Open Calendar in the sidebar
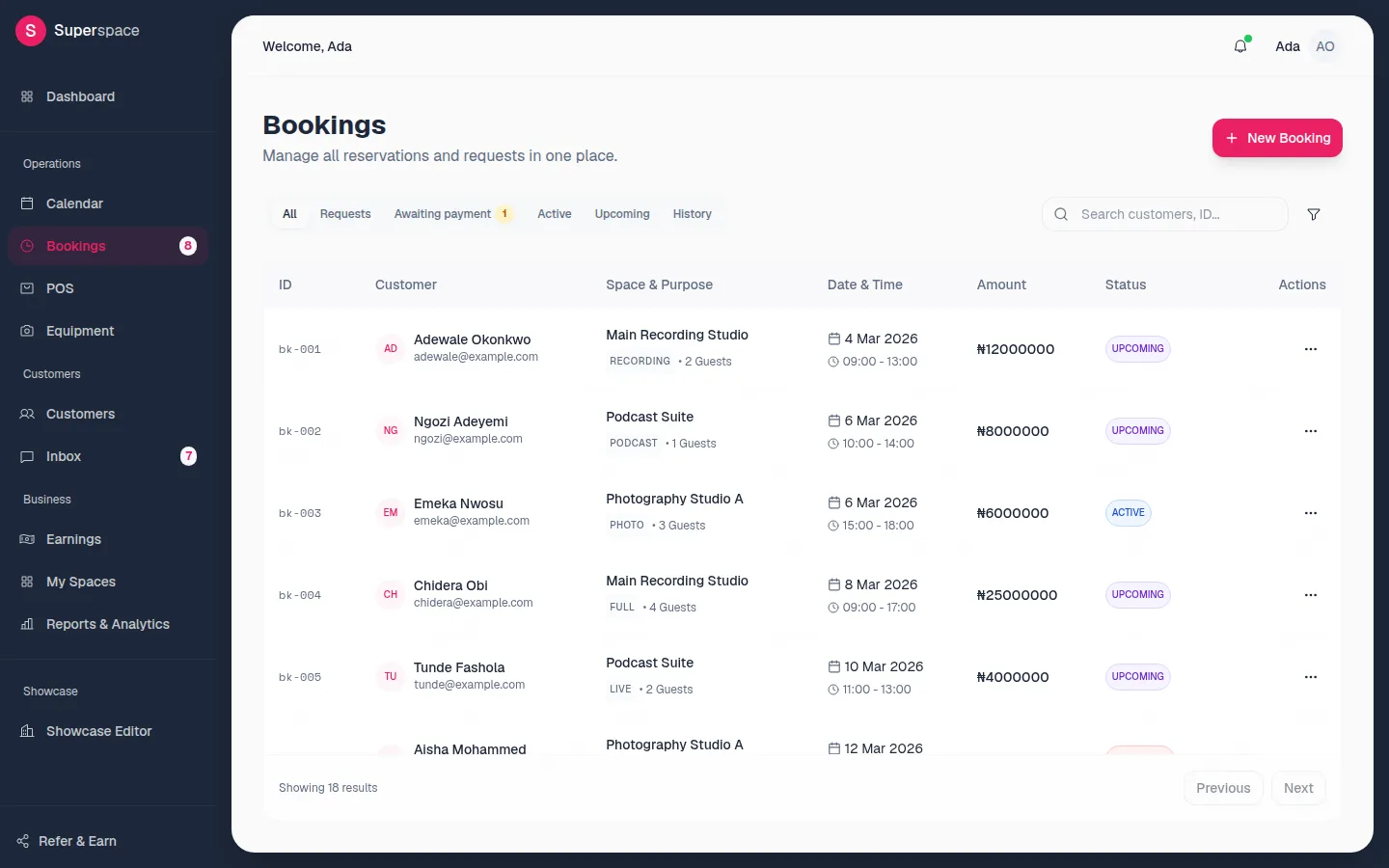This screenshot has height=868, width=1389. (x=108, y=203)
